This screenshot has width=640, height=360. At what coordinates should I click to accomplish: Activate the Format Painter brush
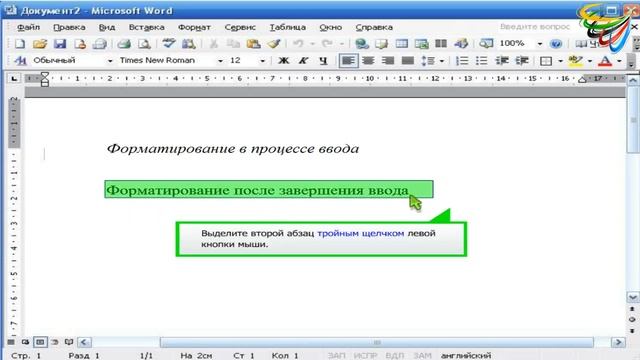coord(274,44)
